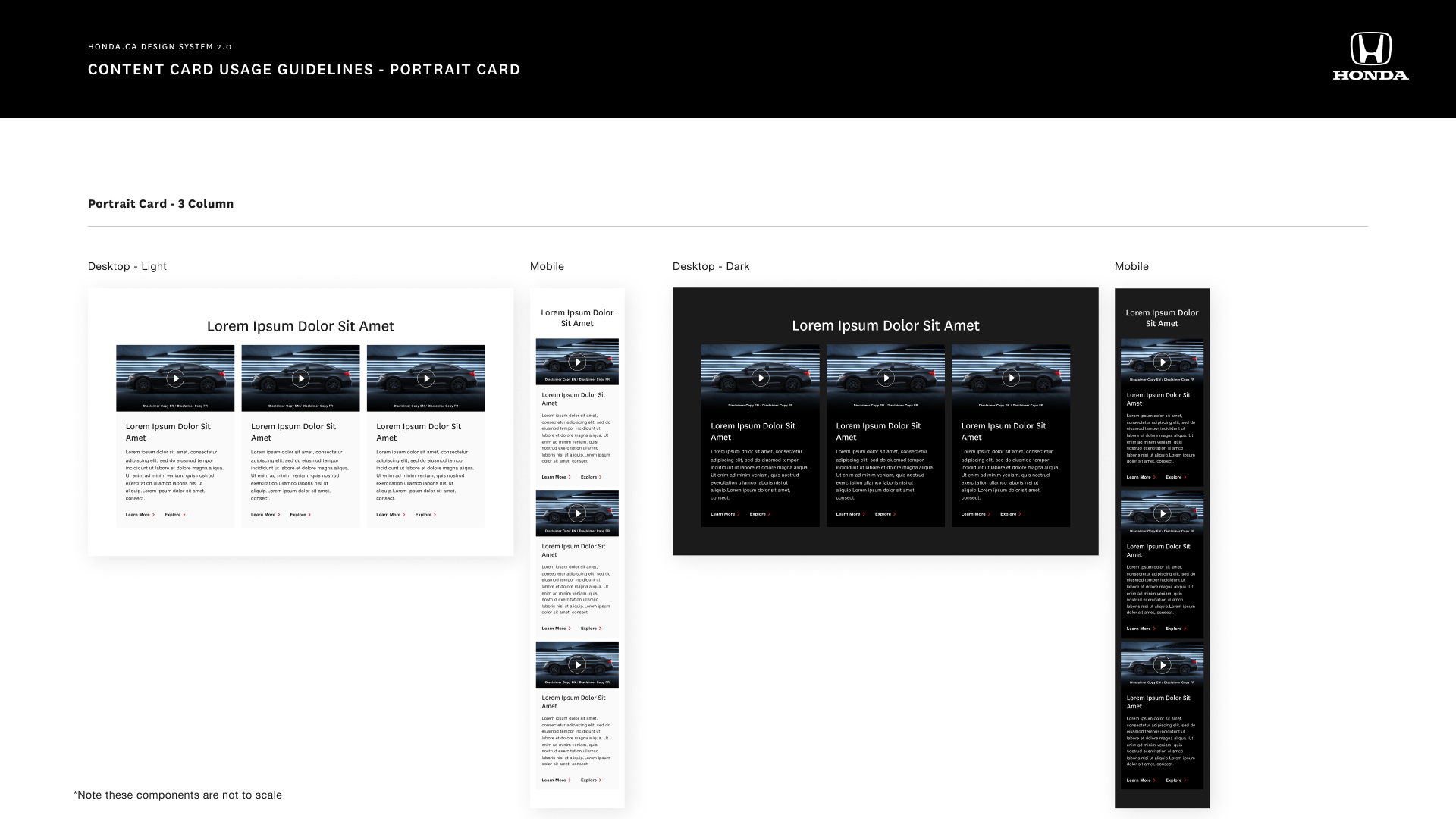Viewport: 1456px width, 819px height.
Task: Play video on middle card in Desktop Dark
Action: tap(886, 378)
